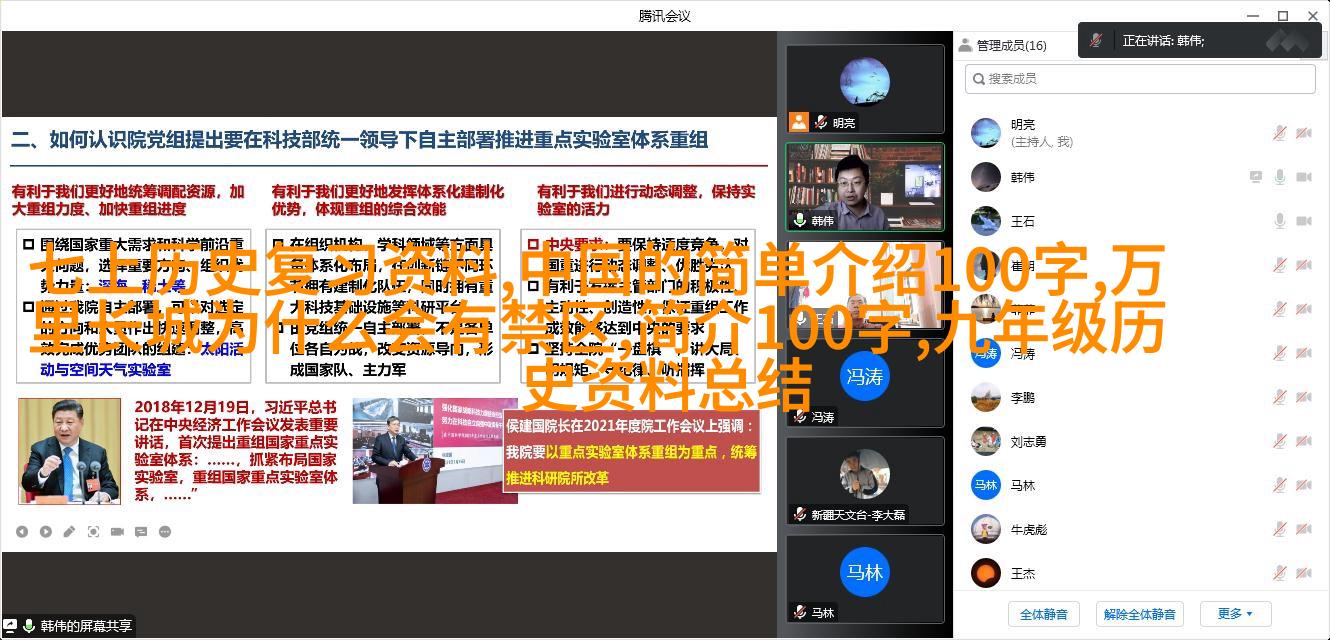Click the focus/capture icon in slide toolbar
Screen dimensions: 1330x640
pos(94,532)
